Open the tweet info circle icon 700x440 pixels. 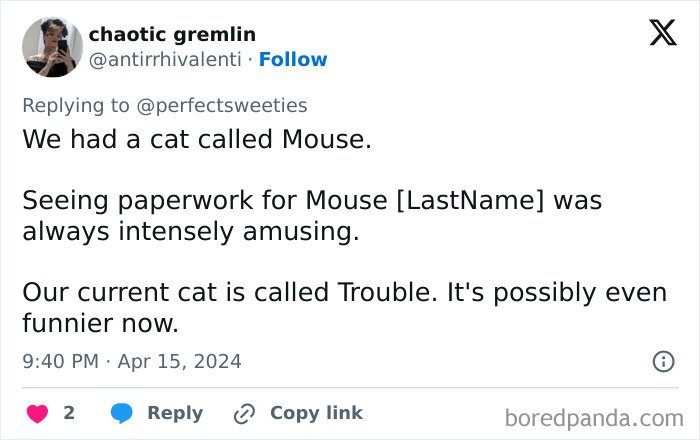[x=663, y=361]
